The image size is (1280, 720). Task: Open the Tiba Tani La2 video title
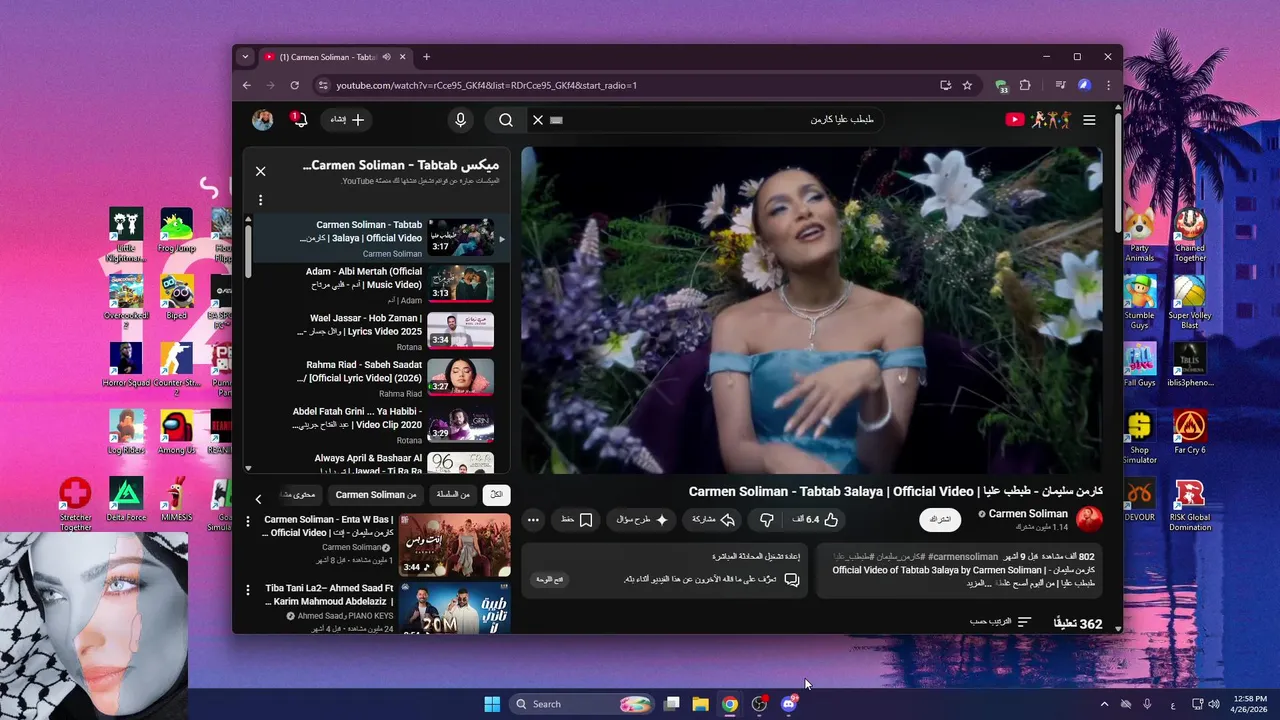click(329, 595)
